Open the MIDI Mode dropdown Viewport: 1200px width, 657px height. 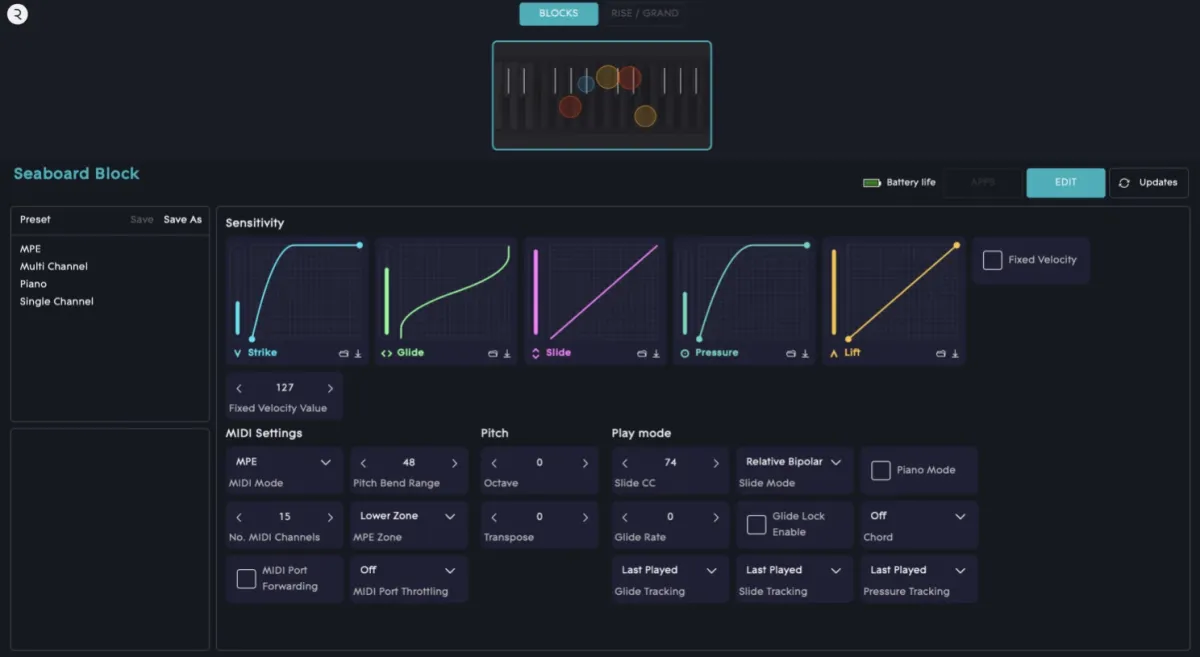click(284, 462)
